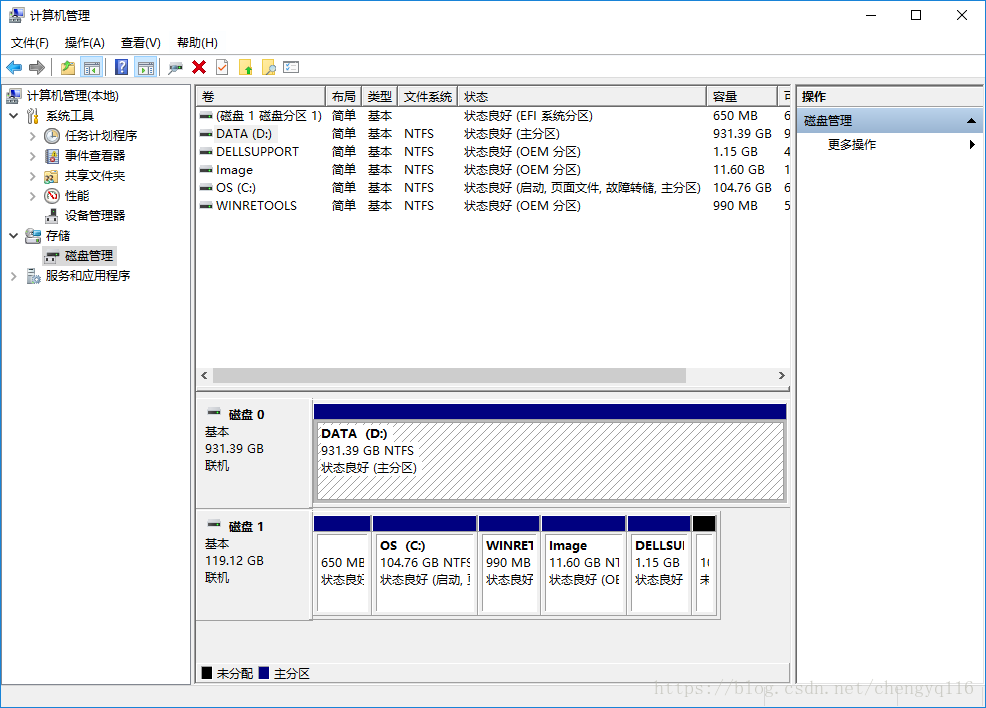
Task: Select 设备管理器 in the tree
Action: coord(94,216)
